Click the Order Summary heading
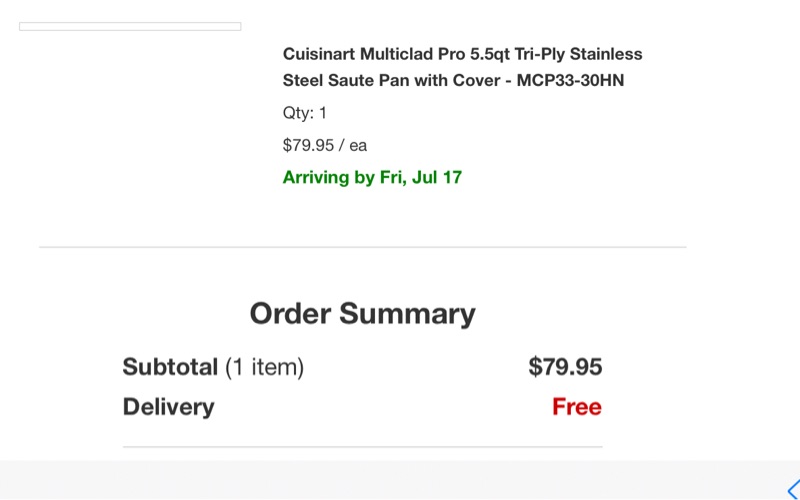Image resolution: width=800 pixels, height=500 pixels. [x=362, y=314]
